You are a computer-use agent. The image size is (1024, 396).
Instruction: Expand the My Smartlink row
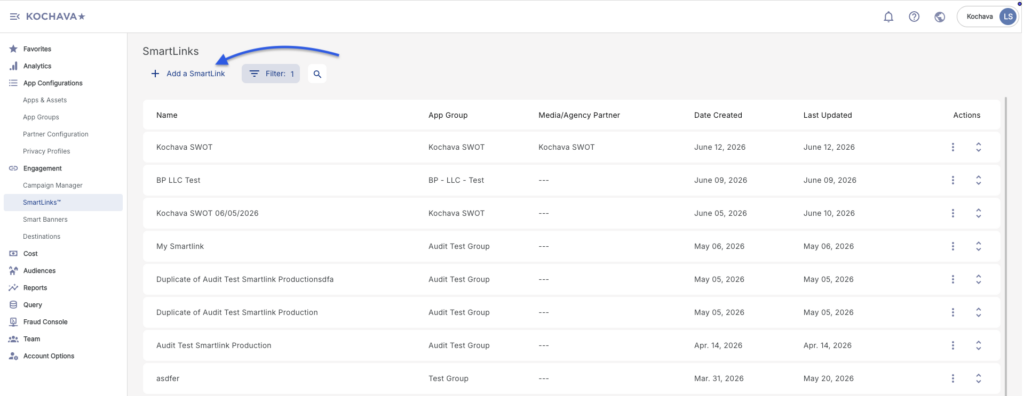click(978, 246)
